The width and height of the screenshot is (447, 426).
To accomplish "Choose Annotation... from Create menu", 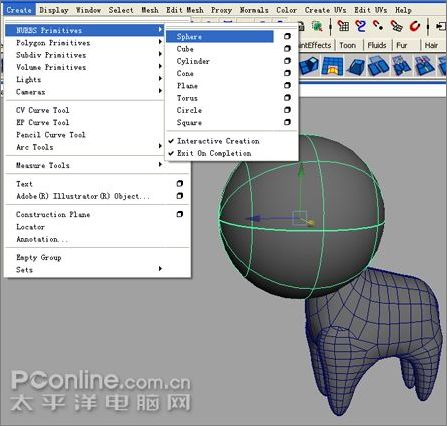I will 42,239.
